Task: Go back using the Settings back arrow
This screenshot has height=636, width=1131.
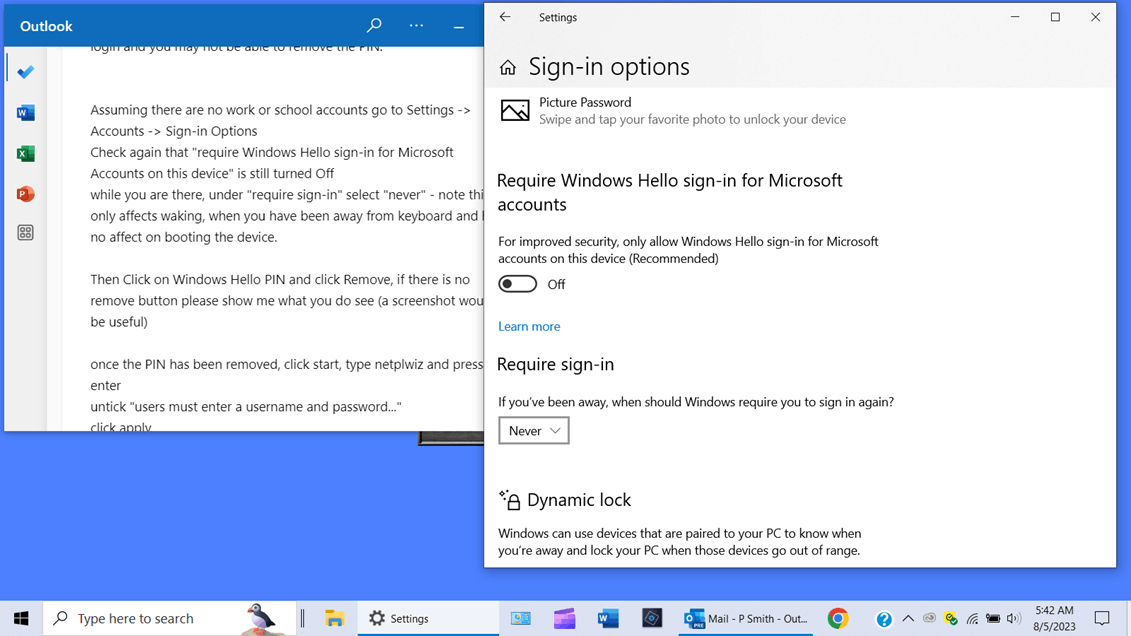Action: point(505,17)
